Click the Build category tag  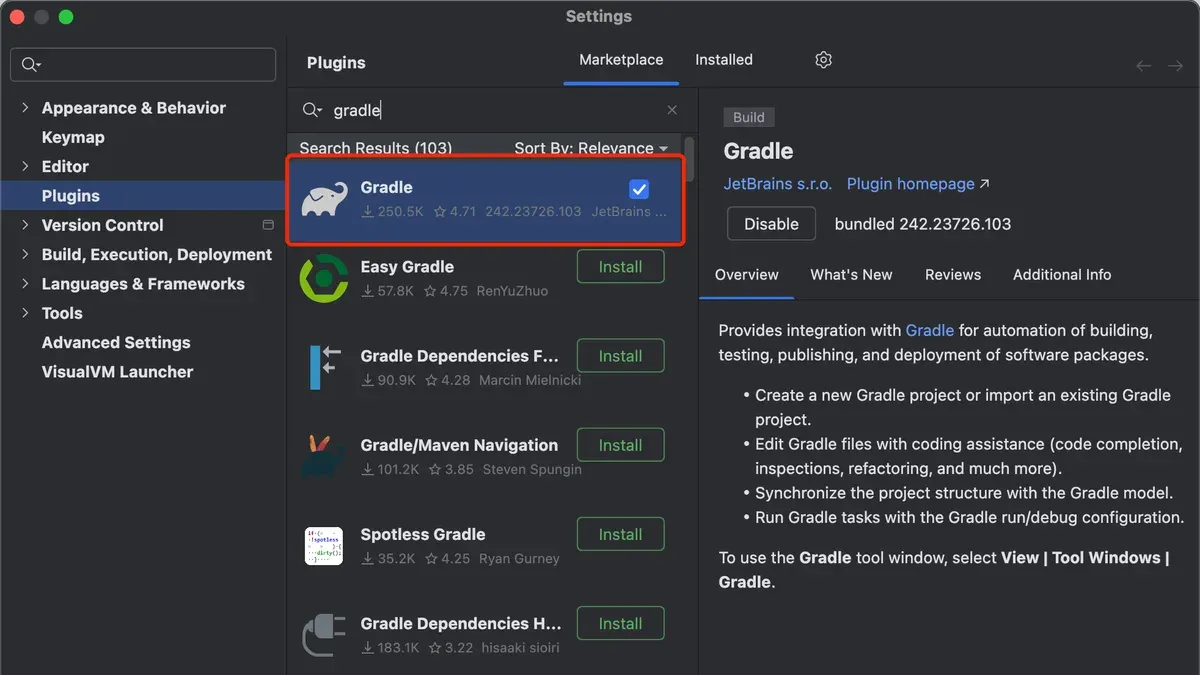(x=748, y=117)
